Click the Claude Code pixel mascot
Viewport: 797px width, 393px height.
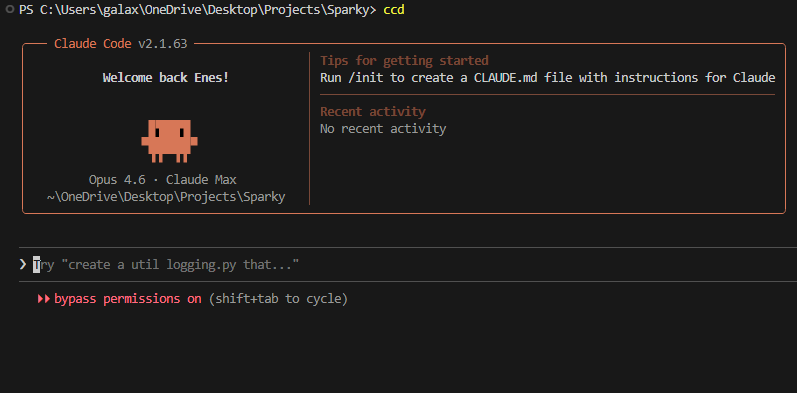[169, 141]
